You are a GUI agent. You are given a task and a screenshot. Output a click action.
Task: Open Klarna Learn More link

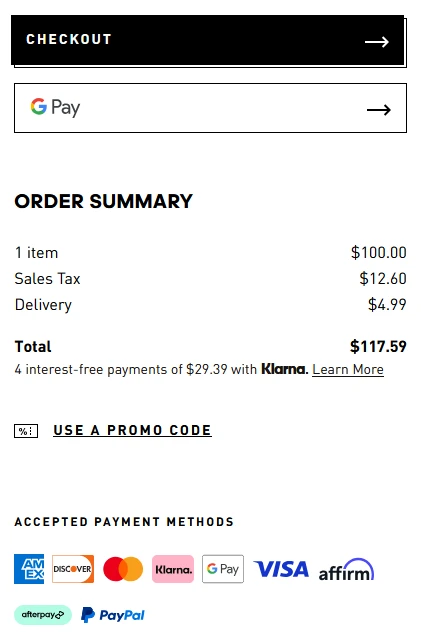coord(348,370)
